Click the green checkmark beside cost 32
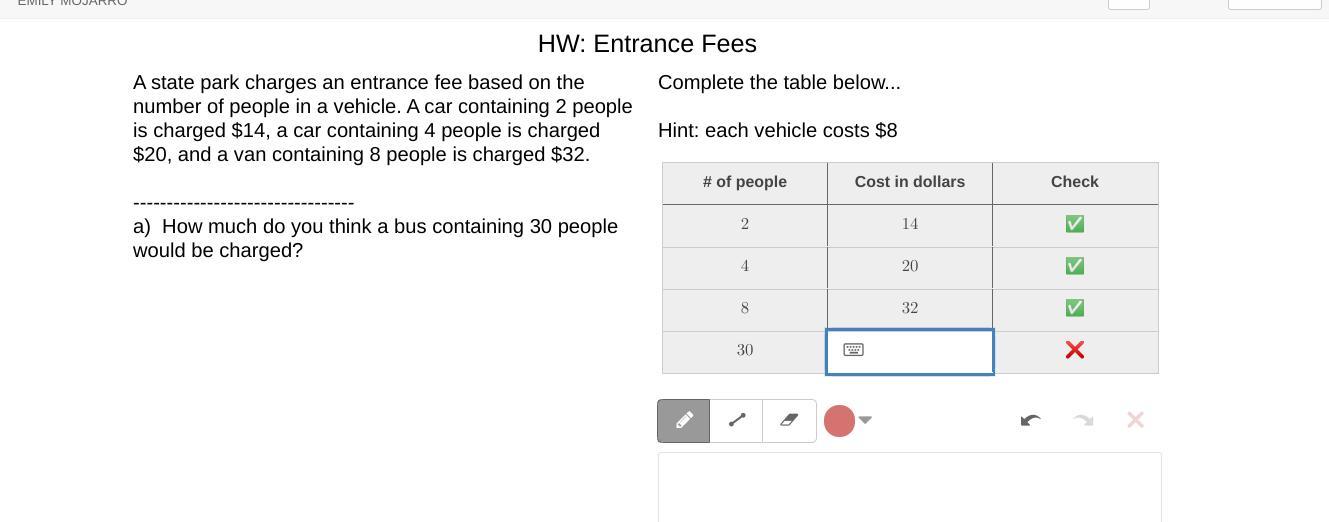Screen dimensions: 1329x522 click(1075, 308)
